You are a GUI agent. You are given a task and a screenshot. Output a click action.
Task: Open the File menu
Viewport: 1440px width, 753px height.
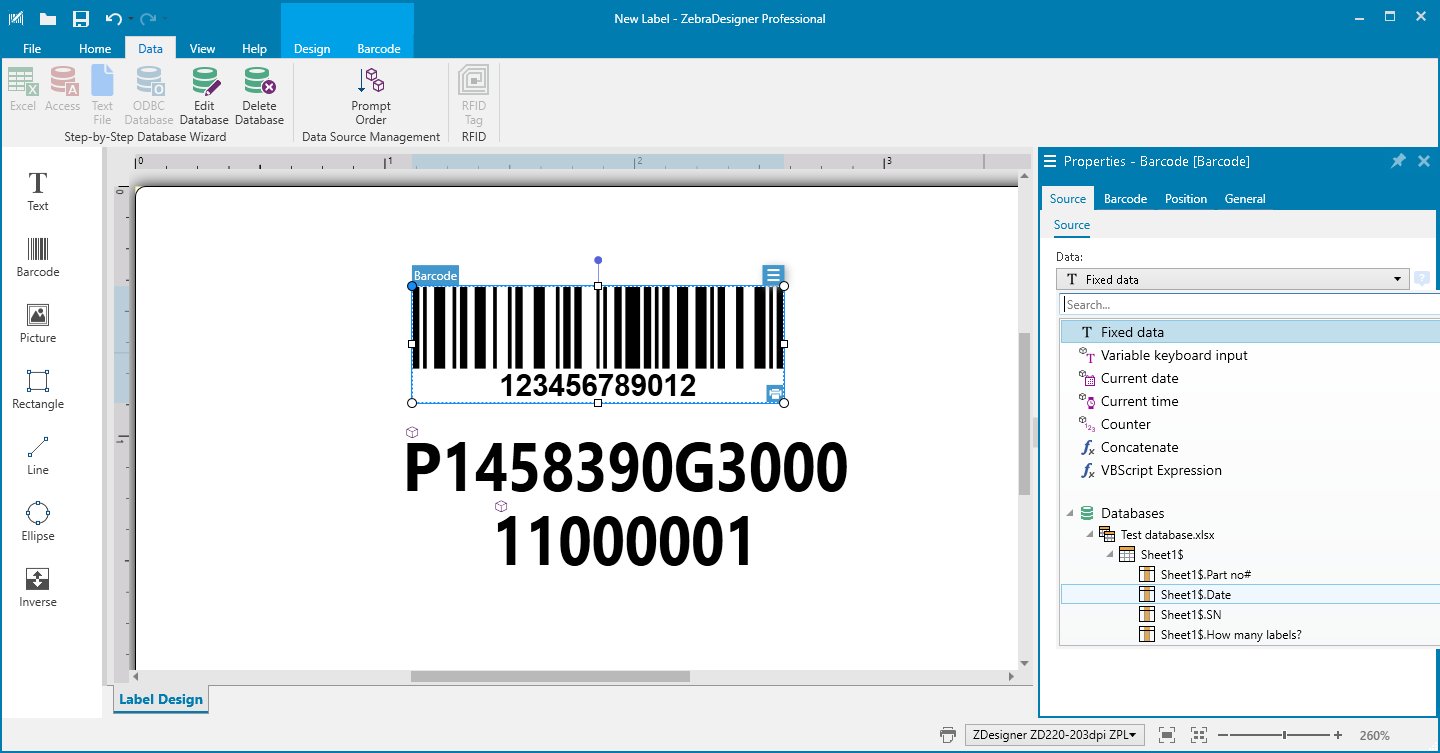point(32,48)
